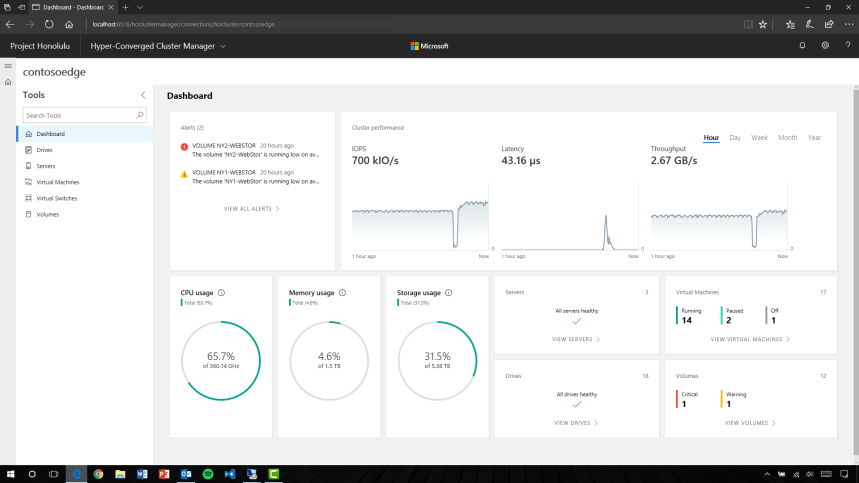The height and width of the screenshot is (483, 859).
Task: Select the Week performance range tab
Action: coord(759,137)
